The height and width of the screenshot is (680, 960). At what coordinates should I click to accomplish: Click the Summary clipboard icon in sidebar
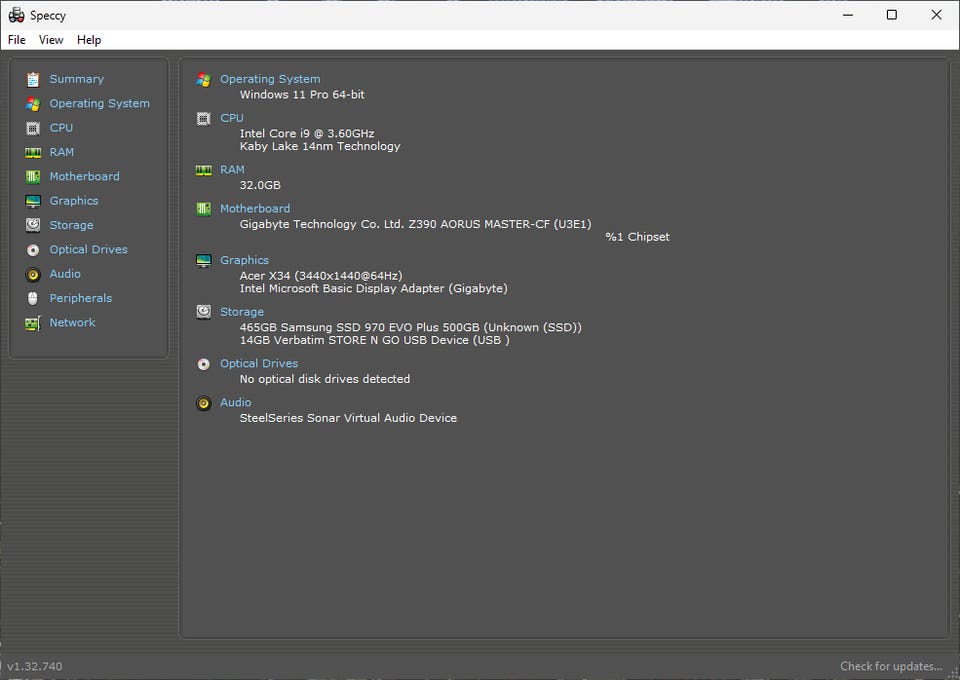pos(33,80)
